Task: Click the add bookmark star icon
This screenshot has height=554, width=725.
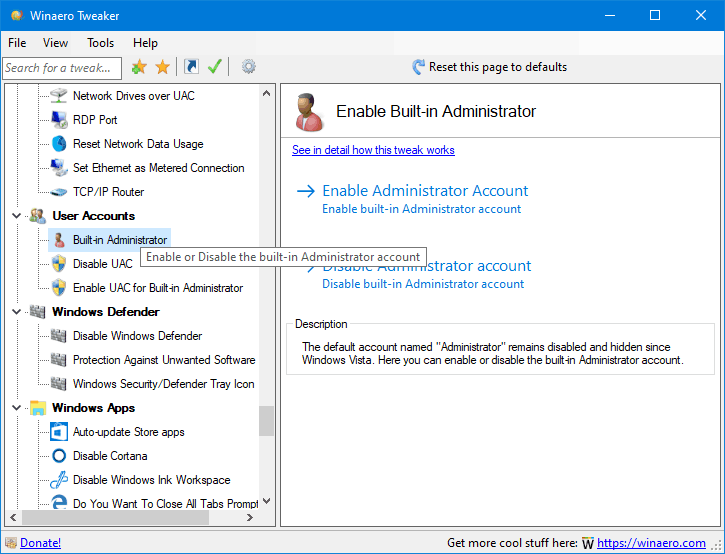Action: click(139, 67)
